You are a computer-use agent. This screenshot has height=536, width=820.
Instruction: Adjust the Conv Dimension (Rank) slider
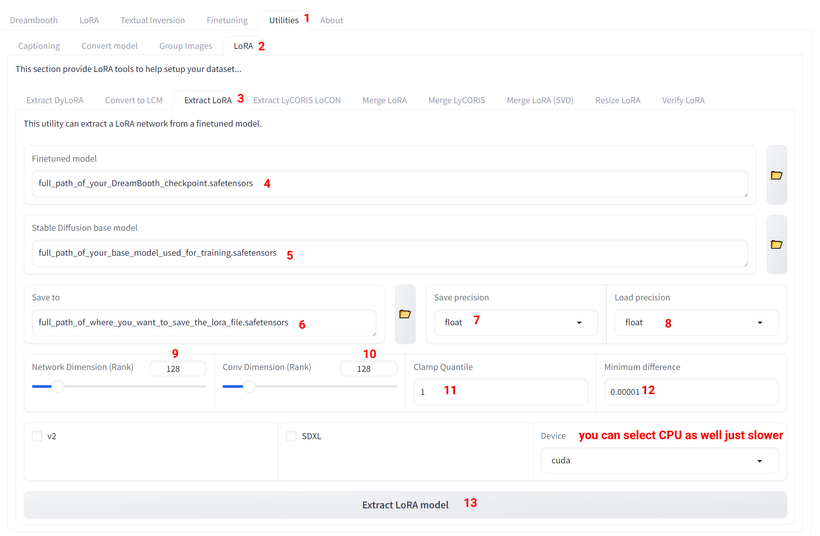point(310,386)
